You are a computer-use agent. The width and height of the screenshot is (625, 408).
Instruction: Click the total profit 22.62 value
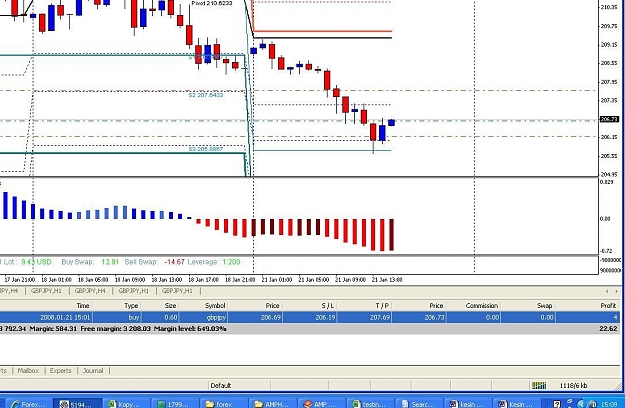coord(608,329)
